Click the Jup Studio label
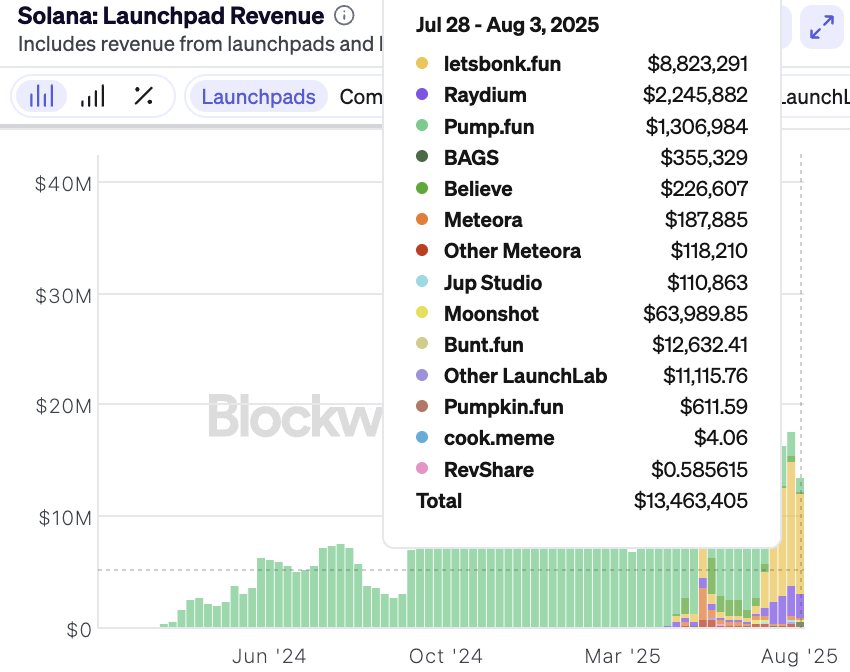Viewport: 850px width, 672px height. [493, 282]
